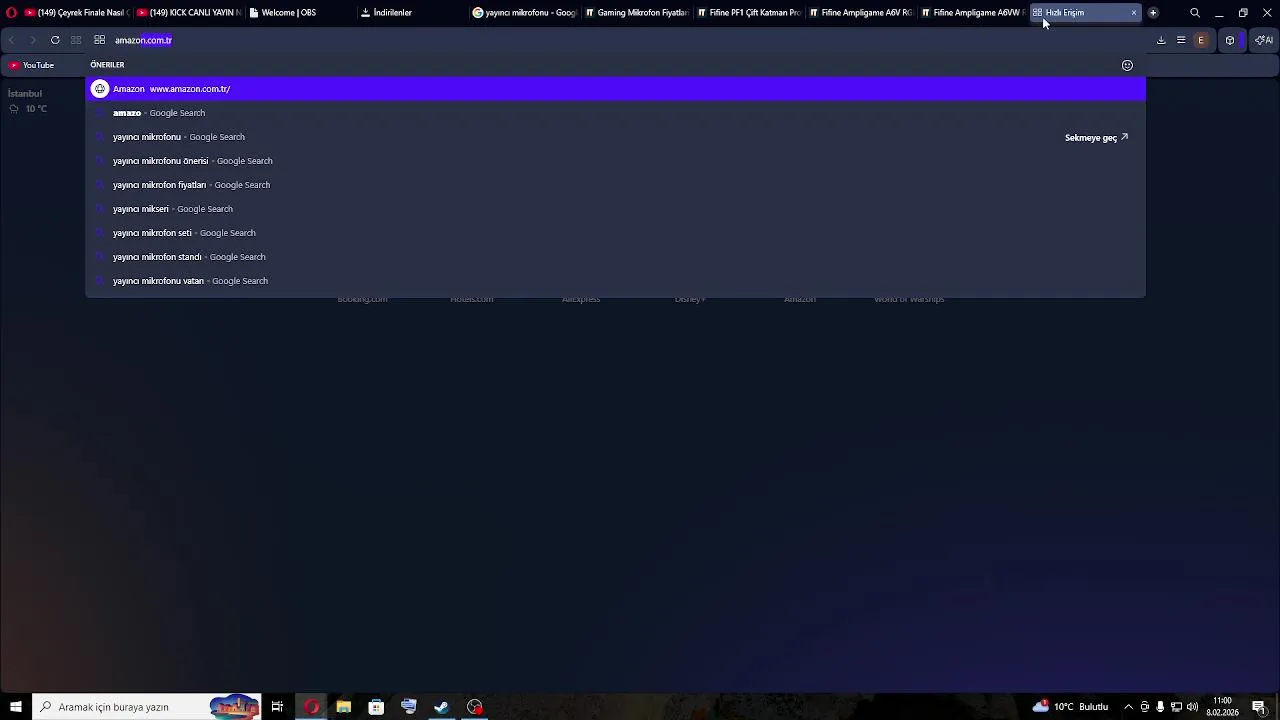Switch to İndirilenler tab

point(412,13)
